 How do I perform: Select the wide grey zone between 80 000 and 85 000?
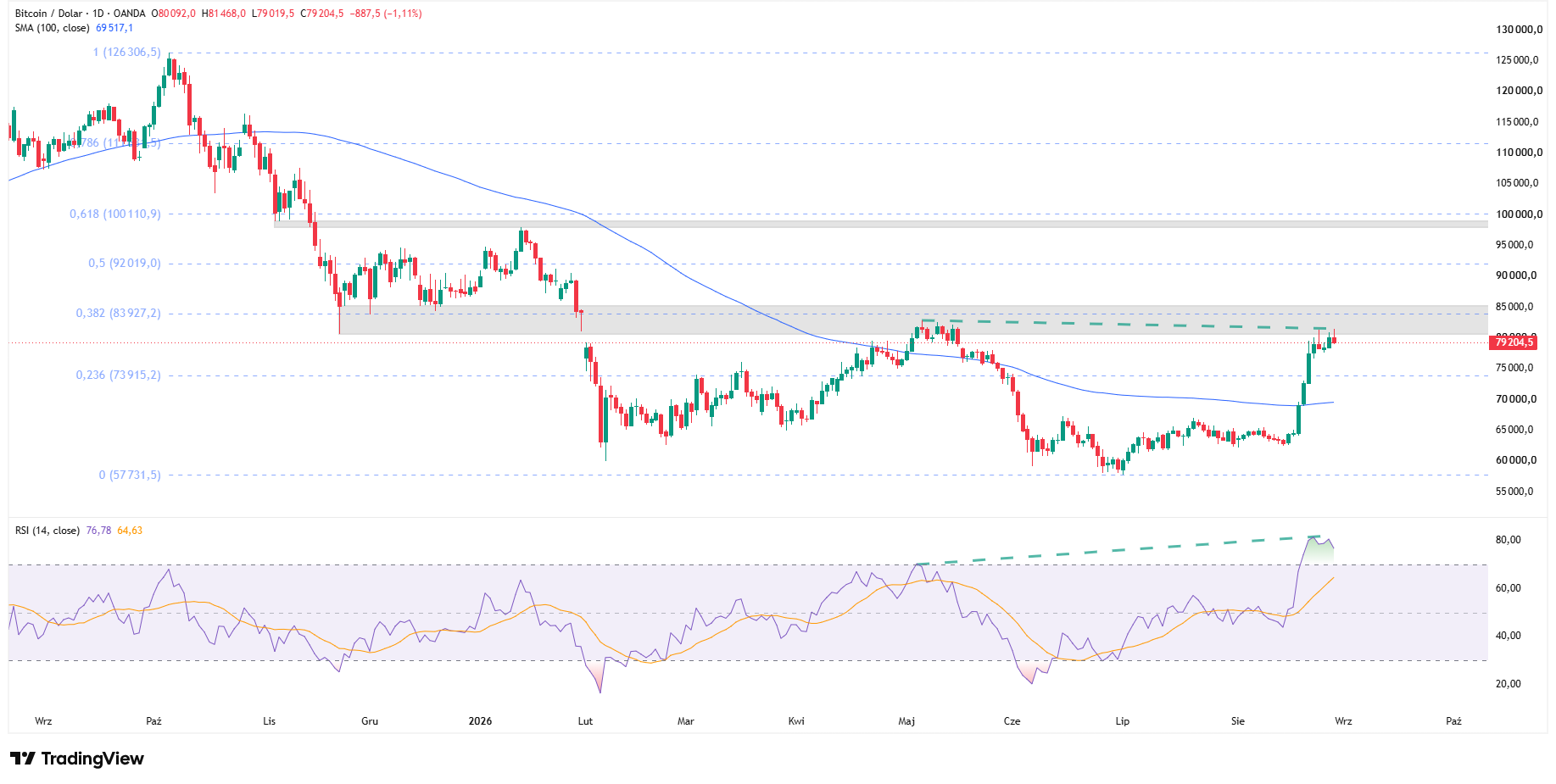point(914,320)
